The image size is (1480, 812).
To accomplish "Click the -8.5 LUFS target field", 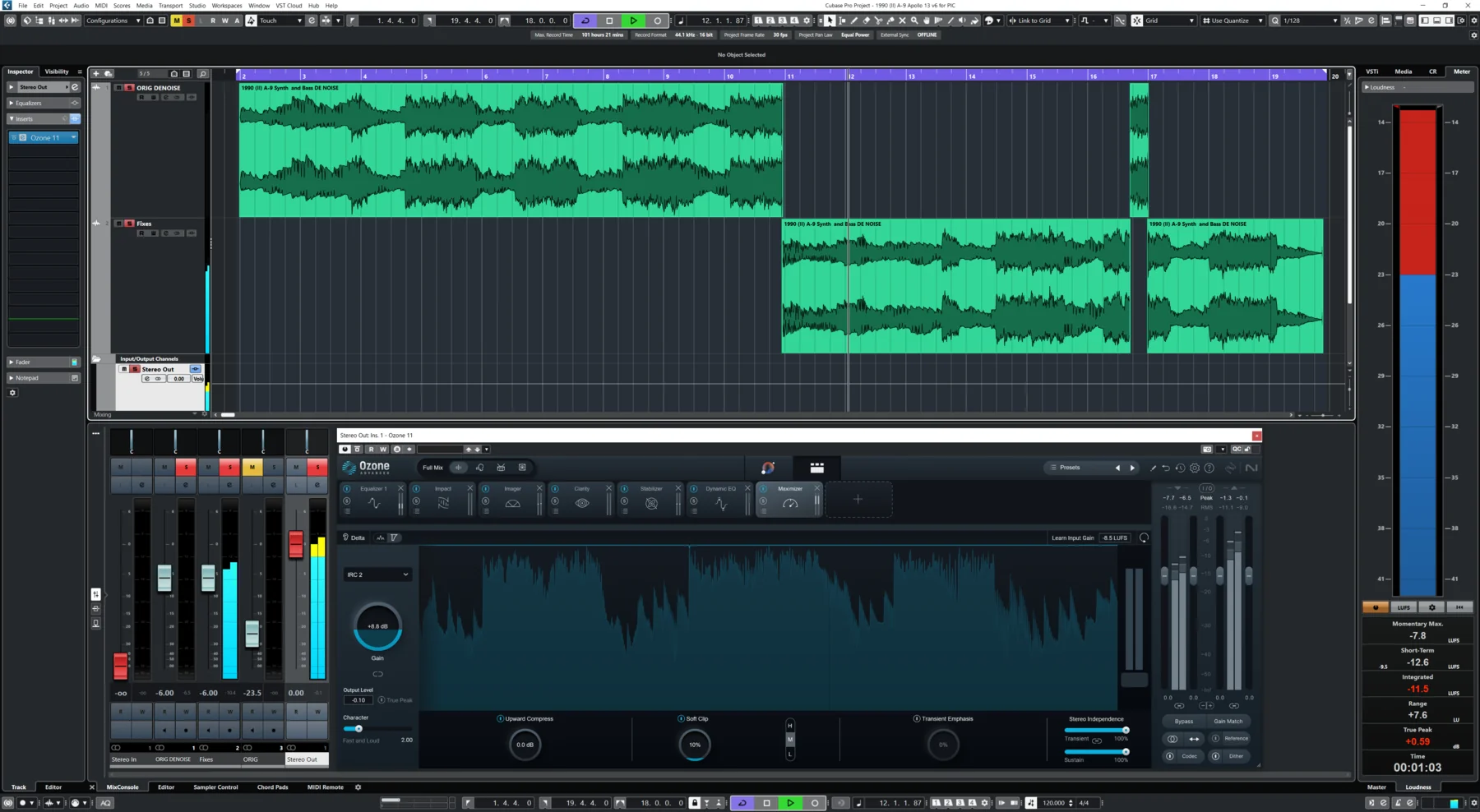I will [x=1115, y=537].
